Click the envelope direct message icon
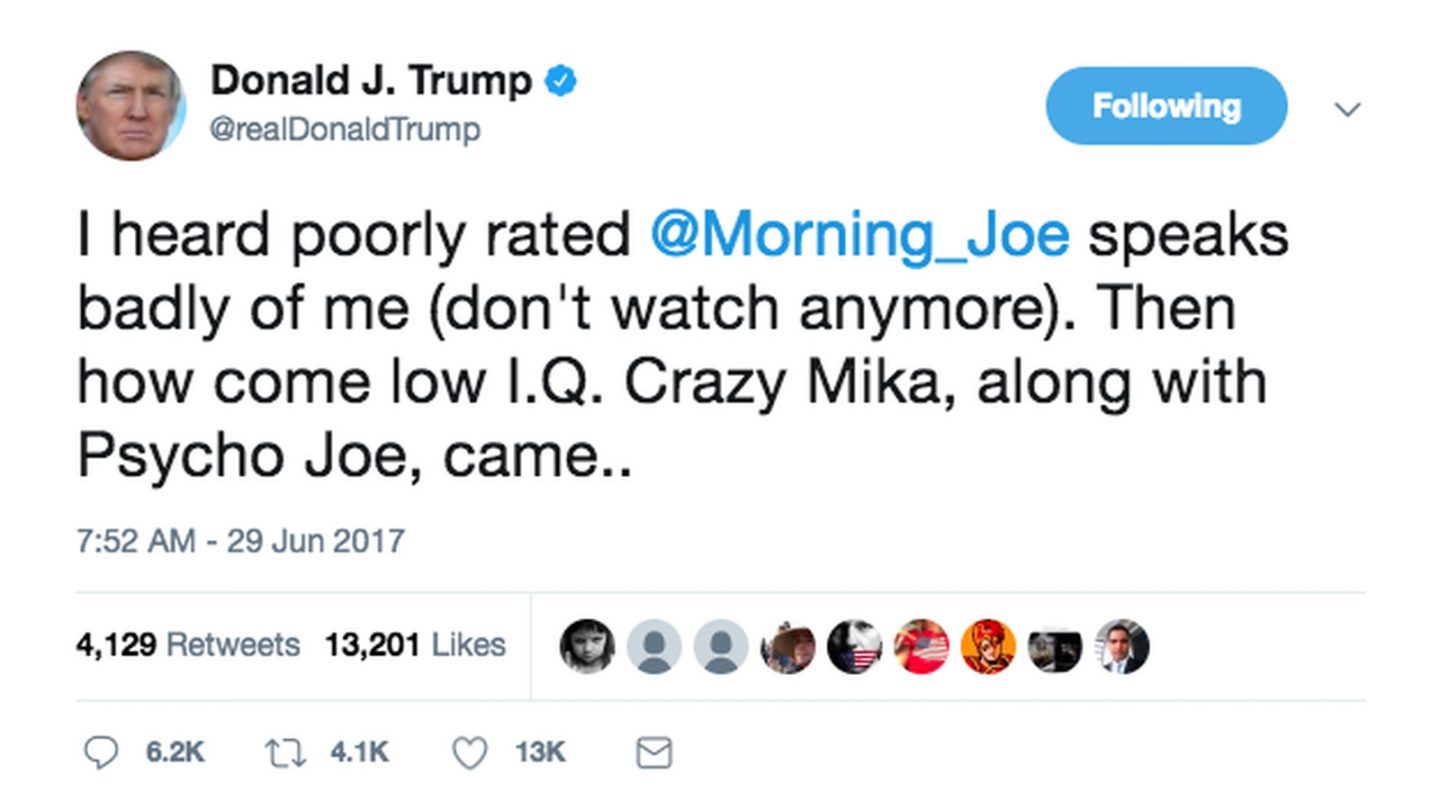Image resolution: width=1440 pixels, height=810 pixels. coord(654,753)
